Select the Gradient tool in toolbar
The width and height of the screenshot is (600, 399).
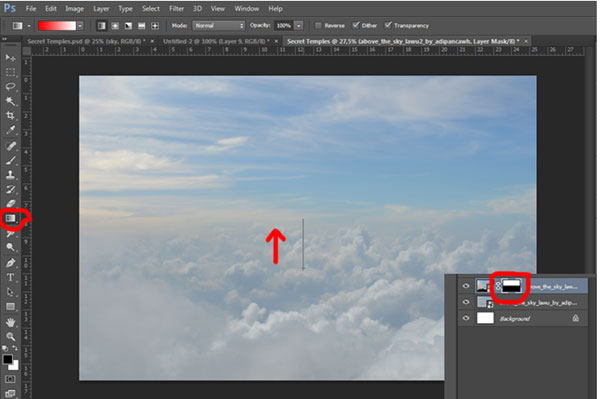click(x=10, y=218)
